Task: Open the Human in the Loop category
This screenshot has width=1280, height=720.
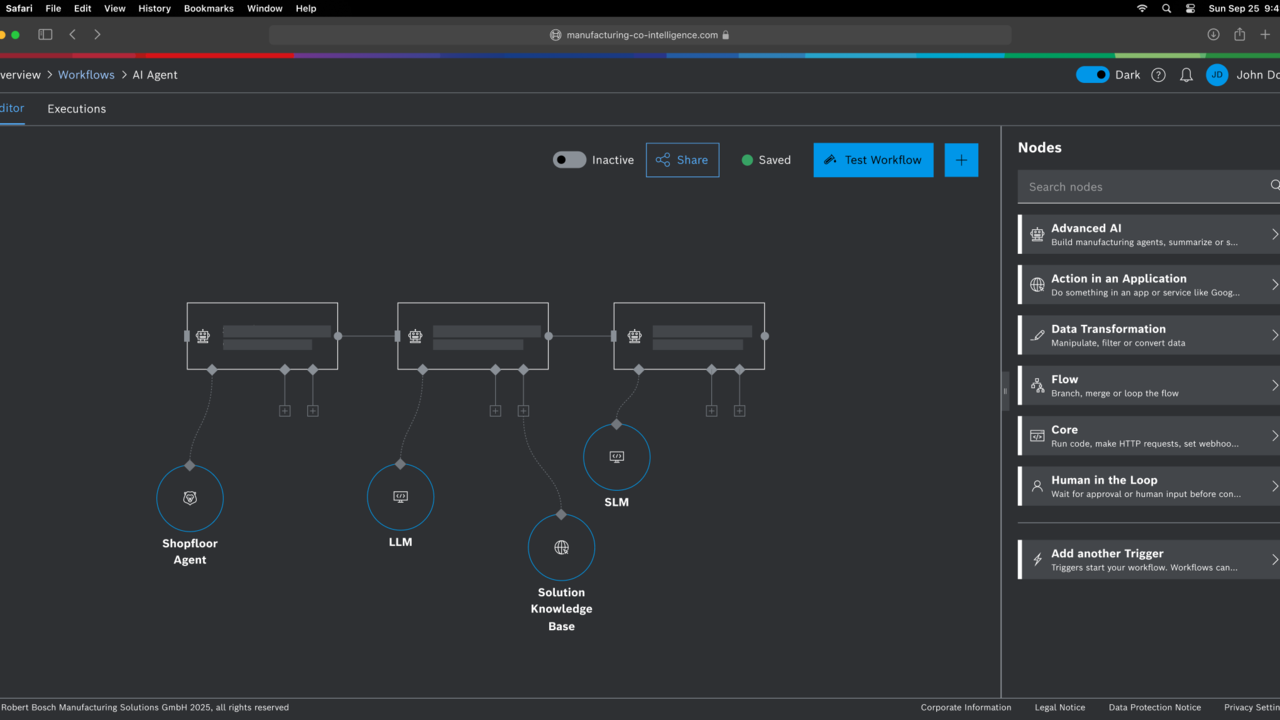Action: 1148,486
